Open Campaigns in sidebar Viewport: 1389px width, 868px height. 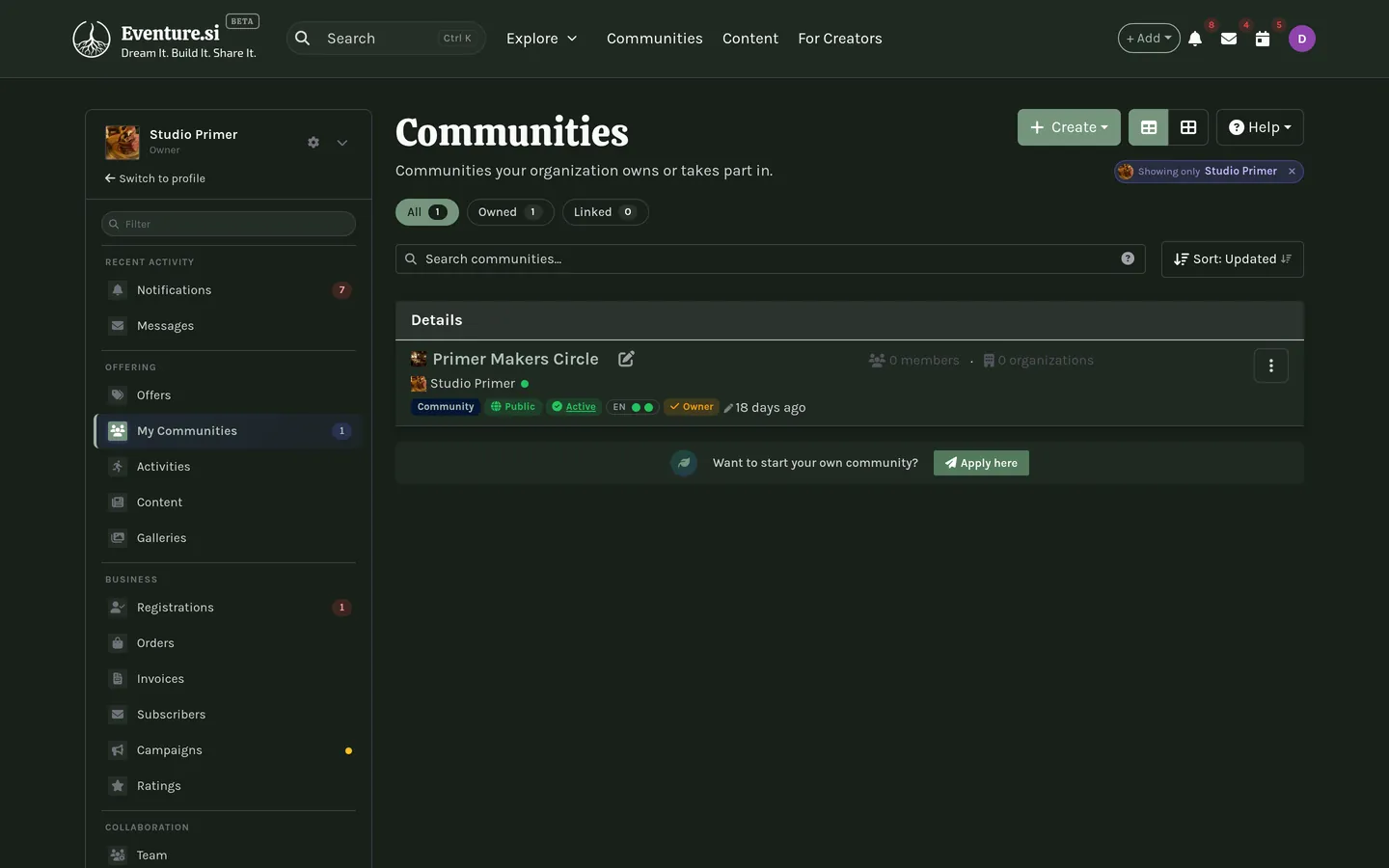pos(229,750)
